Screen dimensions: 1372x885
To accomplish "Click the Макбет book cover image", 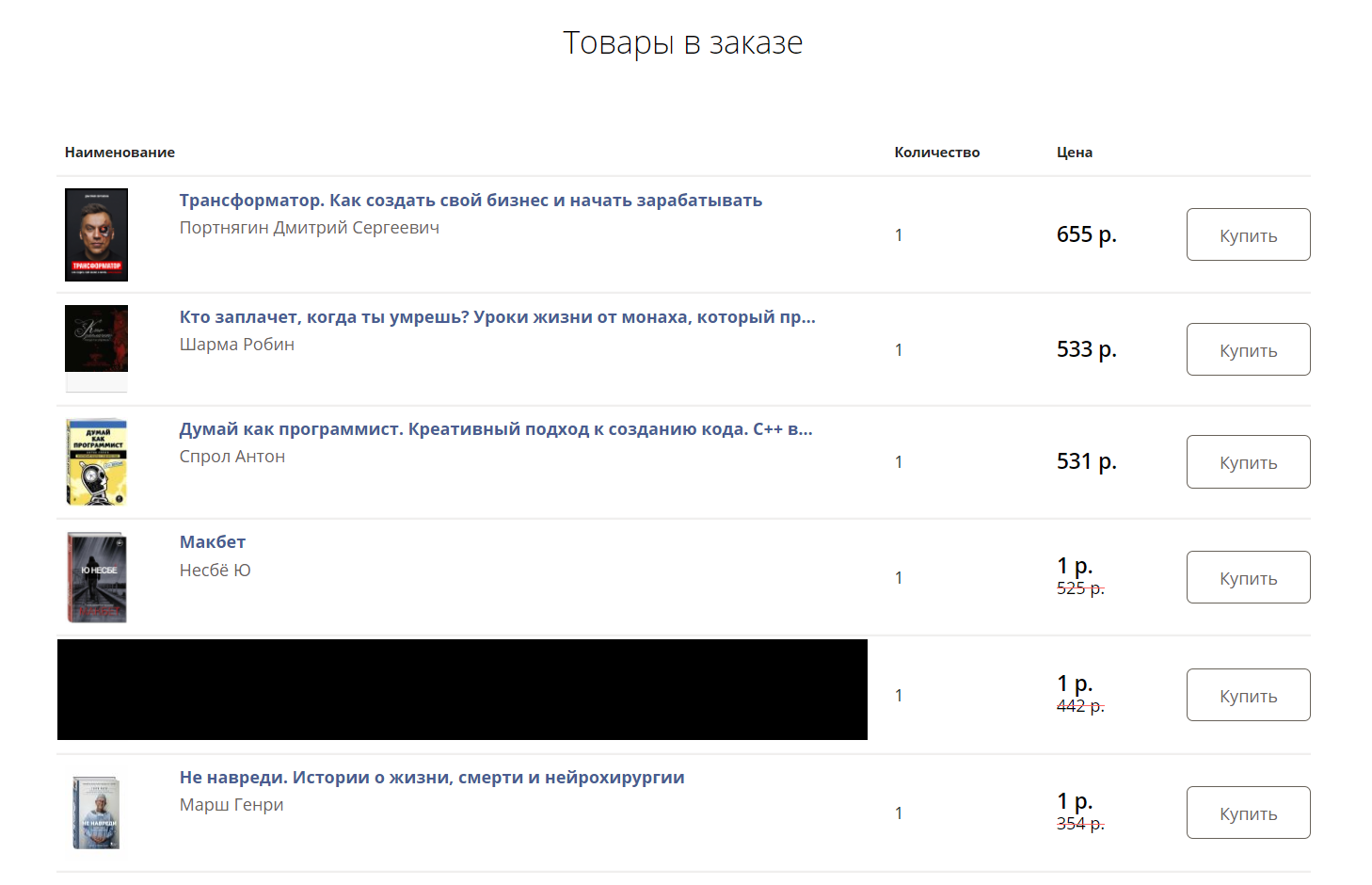I will tap(96, 577).
